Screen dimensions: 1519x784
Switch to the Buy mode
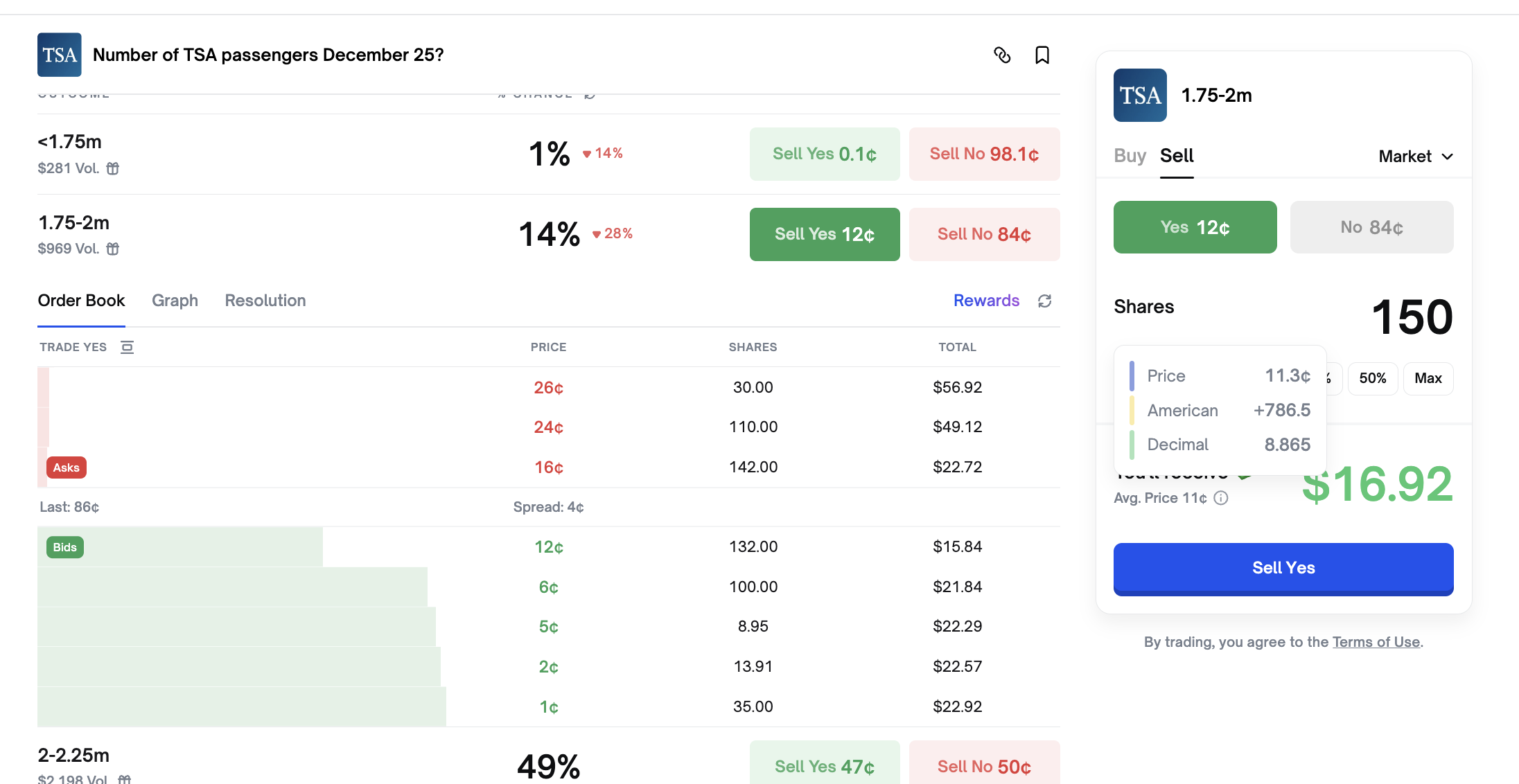[x=1130, y=156]
